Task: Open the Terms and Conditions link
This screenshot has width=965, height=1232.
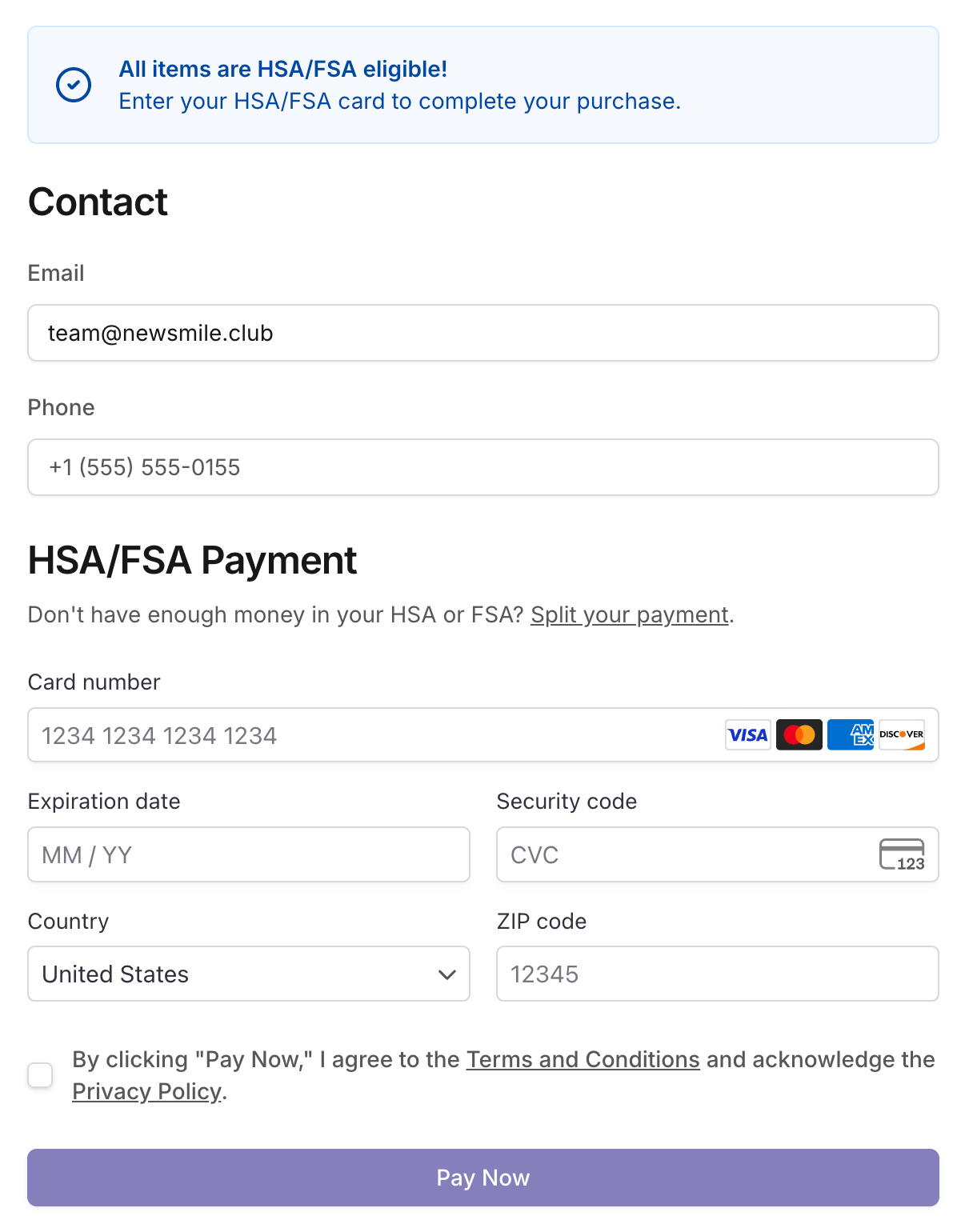Action: tap(583, 1059)
